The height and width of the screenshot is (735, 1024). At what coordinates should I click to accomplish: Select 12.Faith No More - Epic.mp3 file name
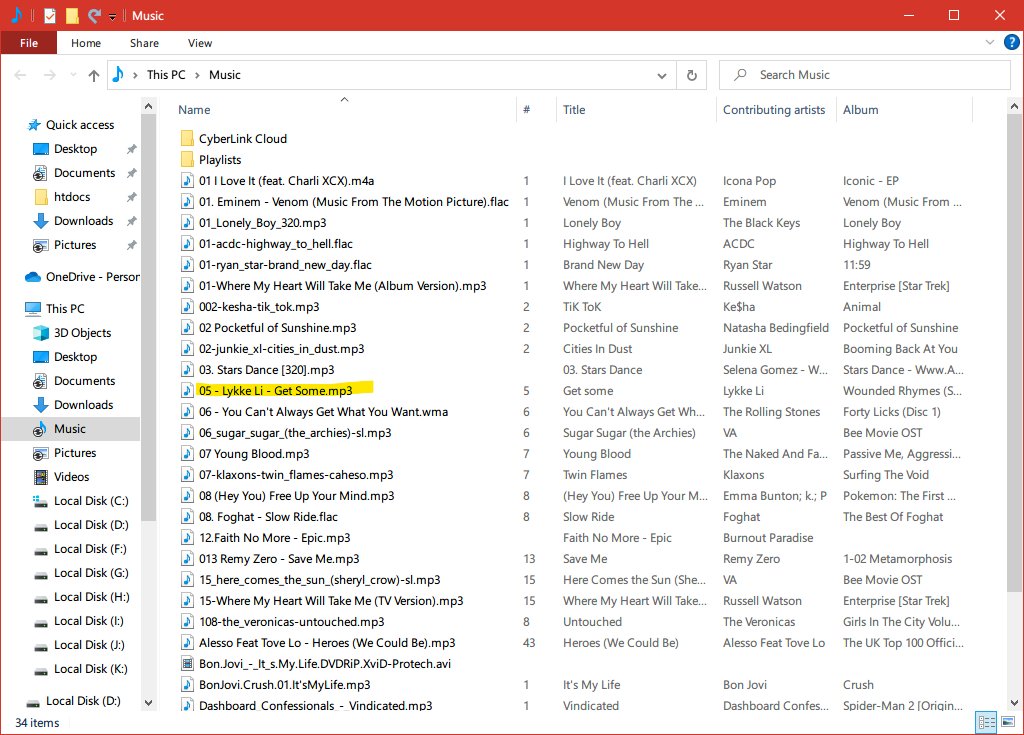(x=274, y=538)
